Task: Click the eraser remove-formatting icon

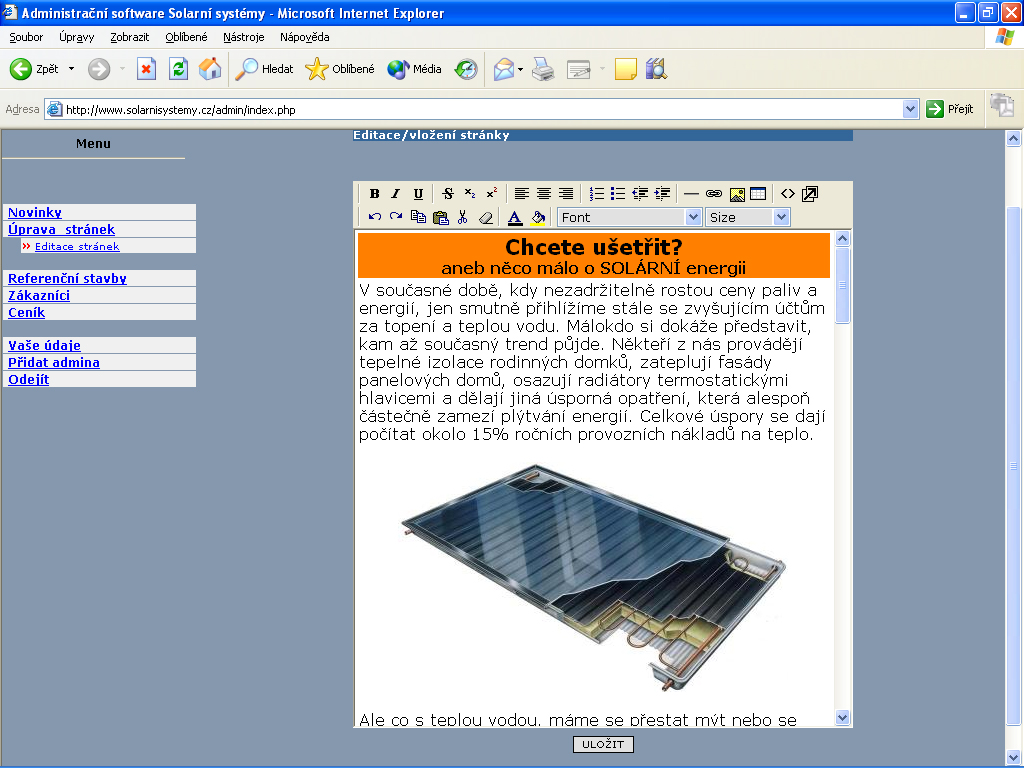Action: pyautogui.click(x=486, y=217)
